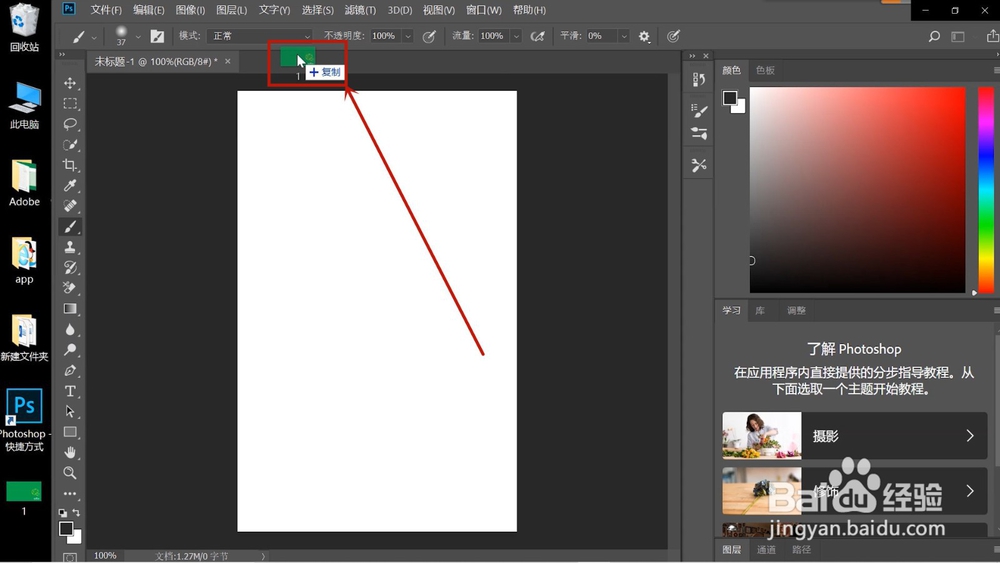Select the Gradient tool

(x=70, y=309)
